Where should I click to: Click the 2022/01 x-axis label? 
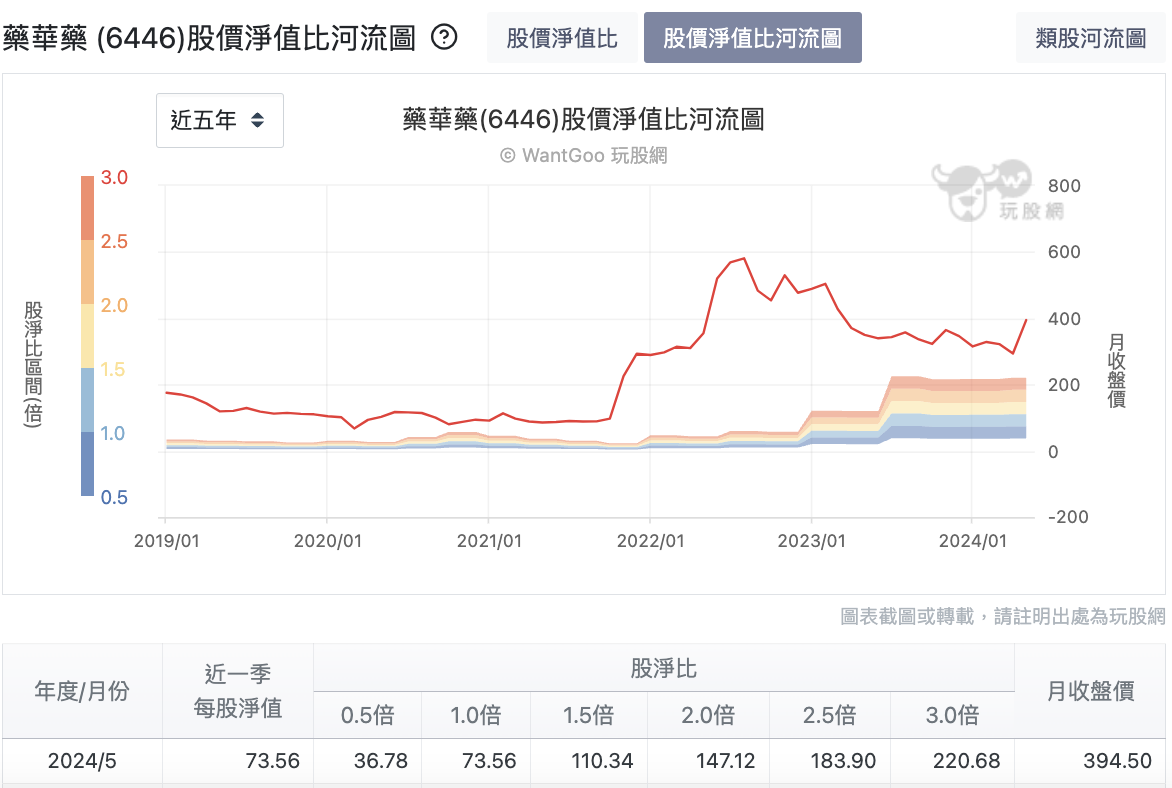(650, 541)
